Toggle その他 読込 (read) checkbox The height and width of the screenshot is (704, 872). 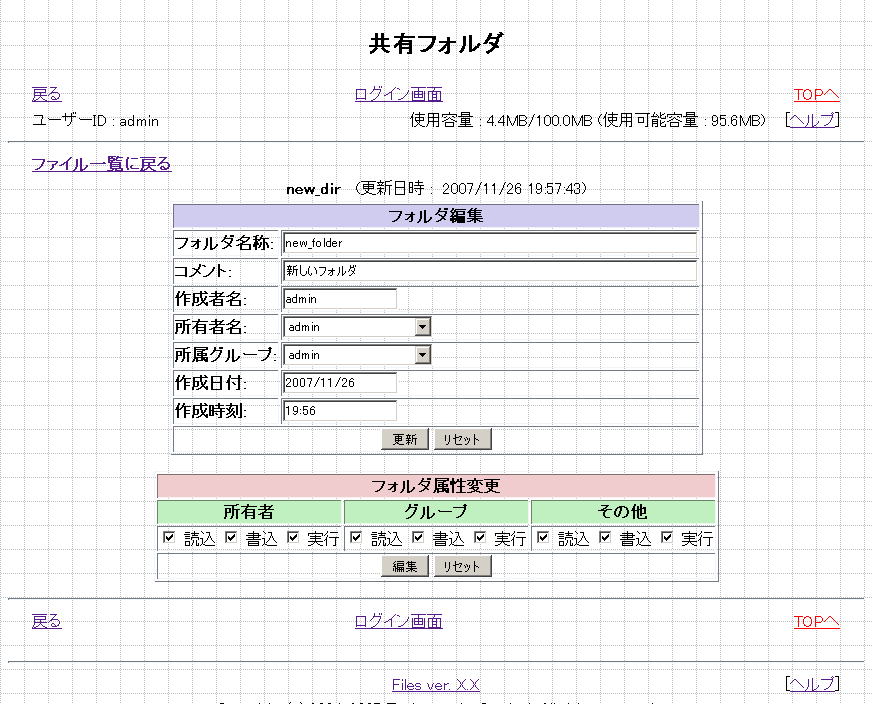pyautogui.click(x=543, y=538)
